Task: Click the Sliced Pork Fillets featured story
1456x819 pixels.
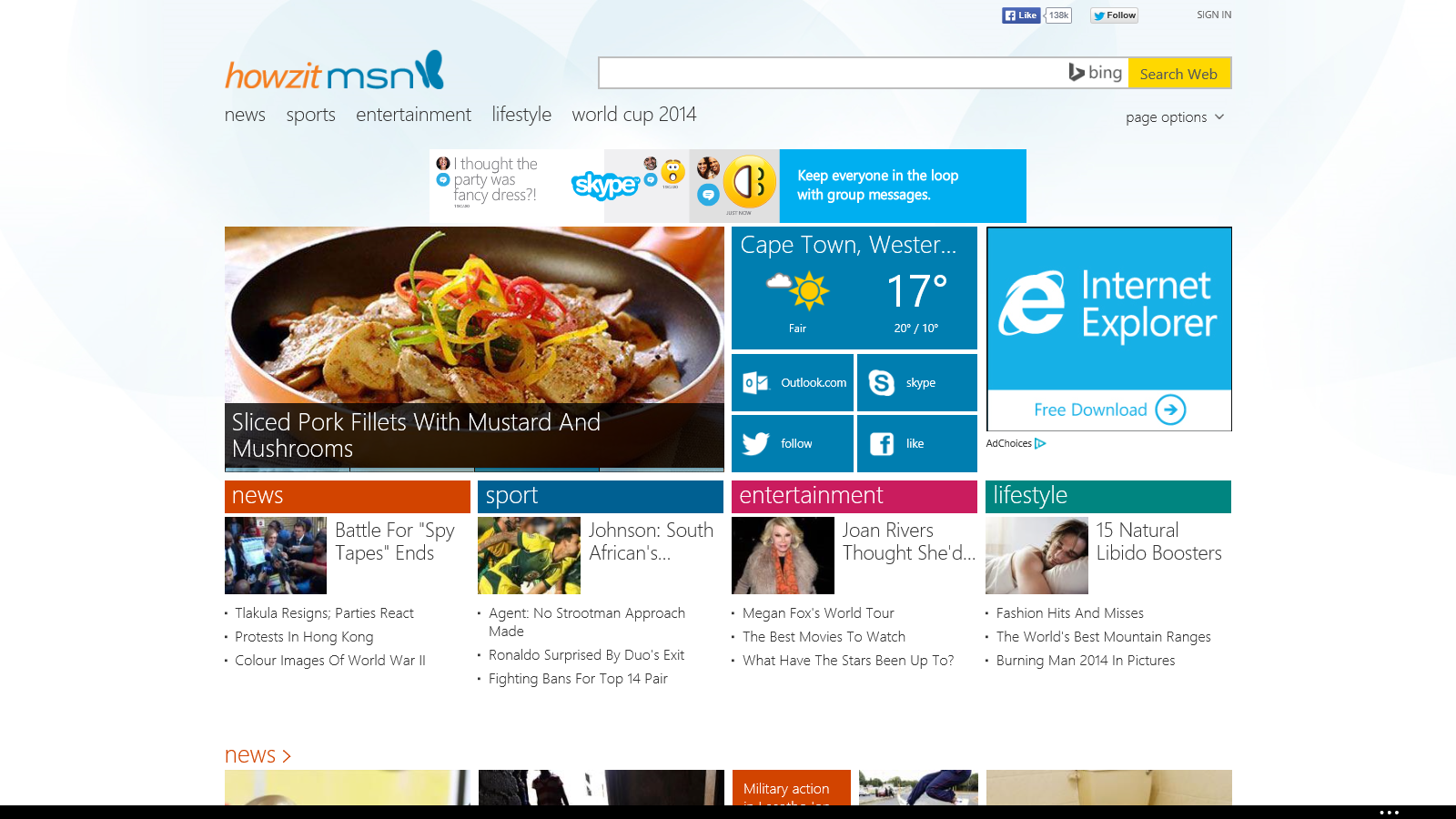Action: [474, 349]
